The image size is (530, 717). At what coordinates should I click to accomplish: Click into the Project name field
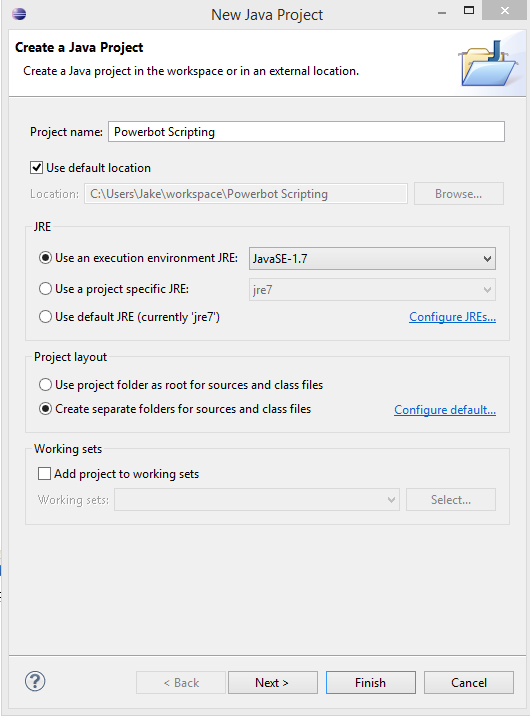pyautogui.click(x=306, y=132)
